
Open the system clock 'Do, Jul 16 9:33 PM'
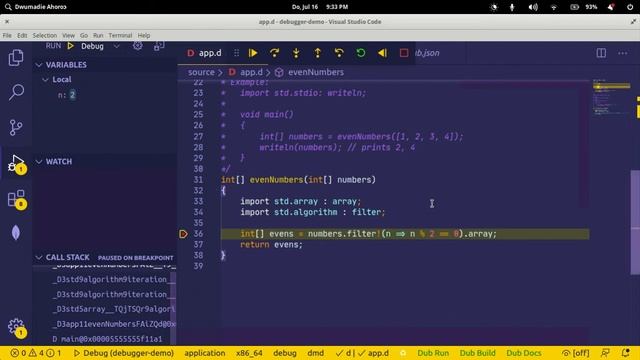point(320,7)
